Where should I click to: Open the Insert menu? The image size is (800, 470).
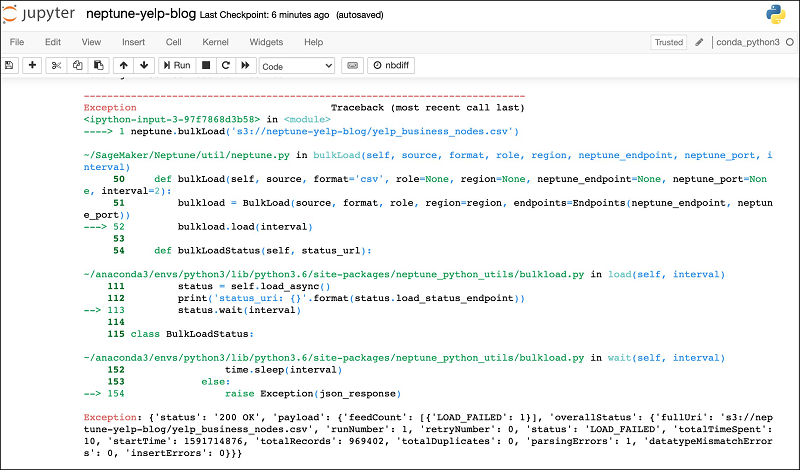[x=133, y=42]
